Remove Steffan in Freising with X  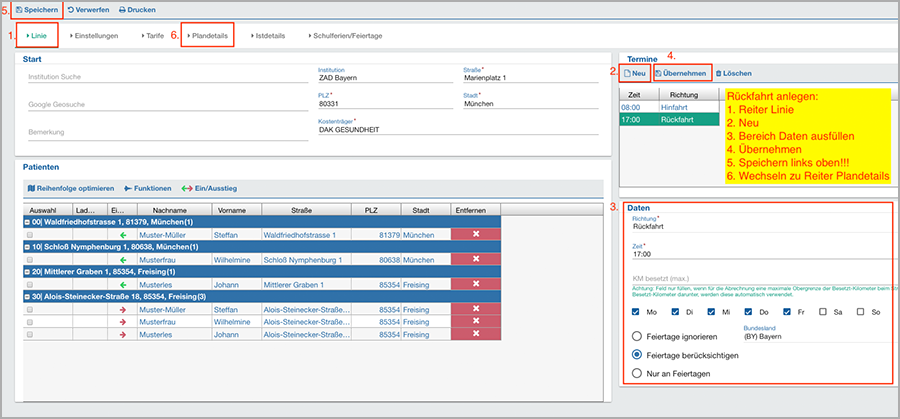tap(476, 309)
